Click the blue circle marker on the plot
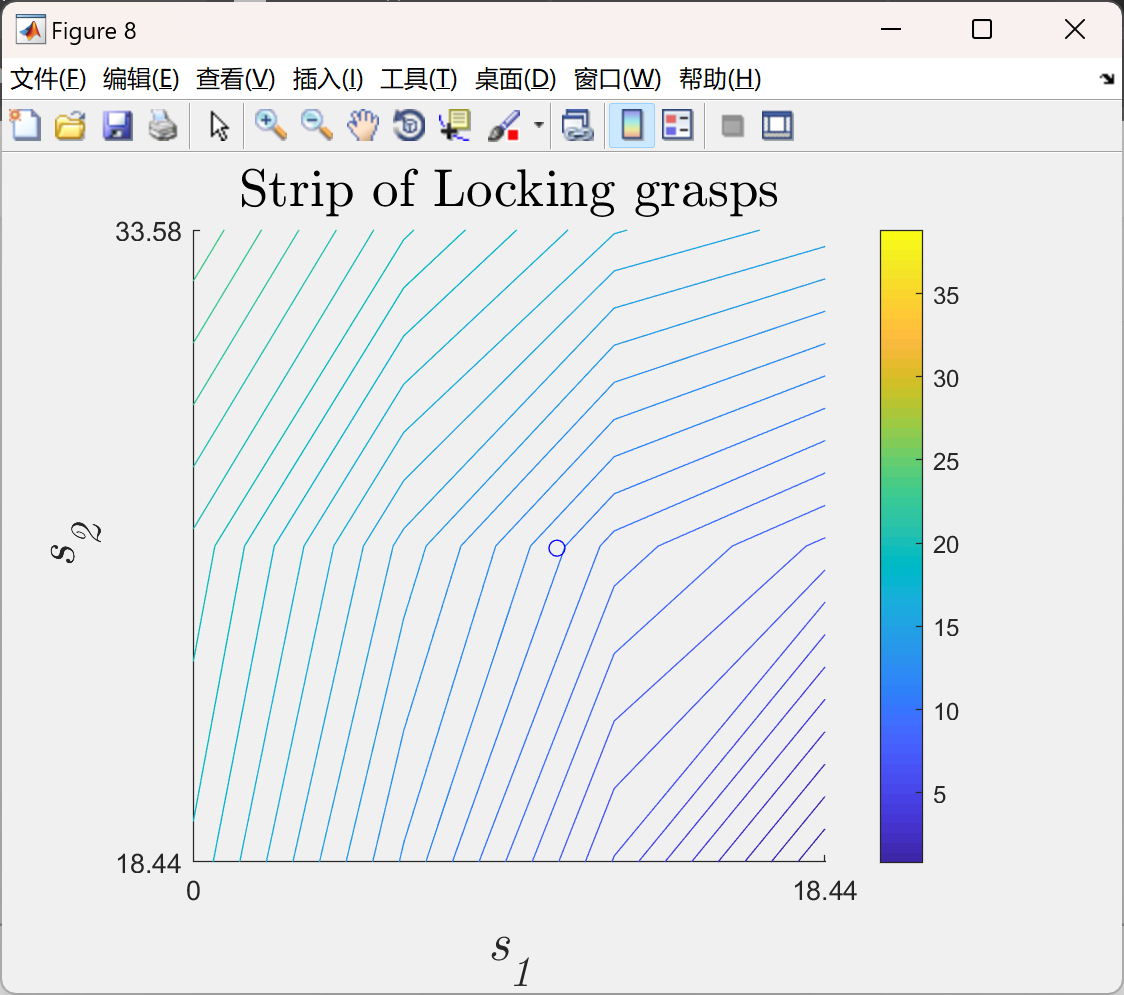 click(x=557, y=548)
